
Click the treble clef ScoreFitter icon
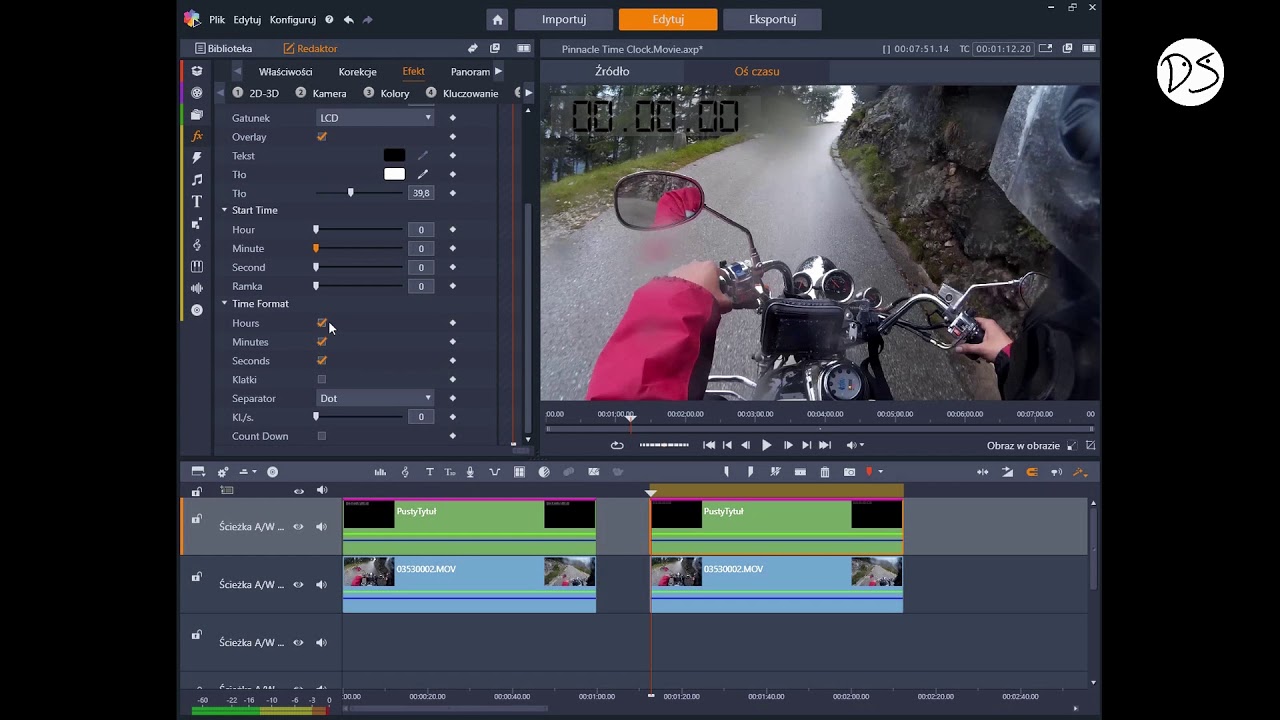click(x=405, y=472)
